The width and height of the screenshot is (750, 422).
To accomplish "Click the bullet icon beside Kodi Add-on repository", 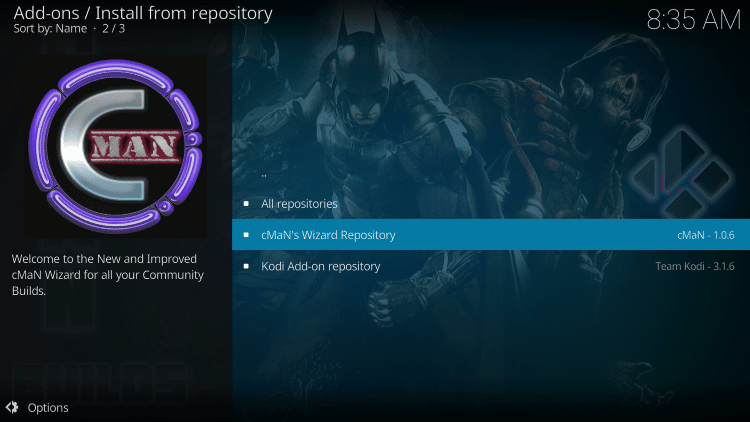I will (x=247, y=267).
